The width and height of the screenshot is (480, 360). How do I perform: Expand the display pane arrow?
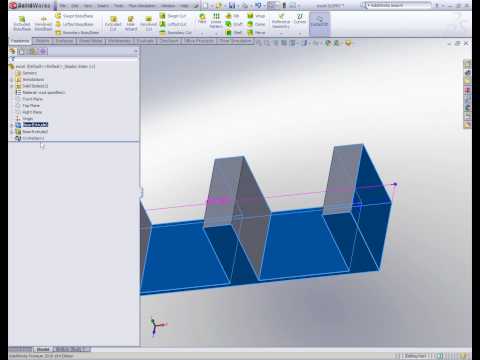click(135, 51)
